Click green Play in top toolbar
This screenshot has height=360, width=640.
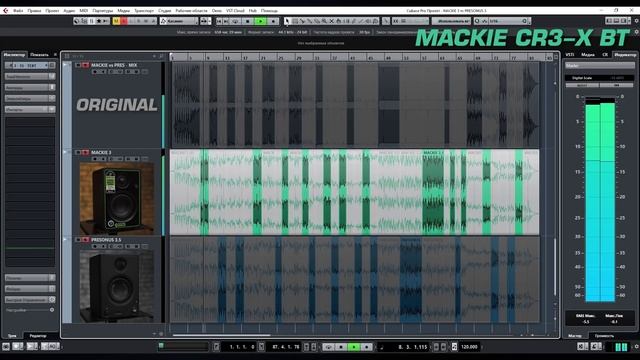(260, 21)
